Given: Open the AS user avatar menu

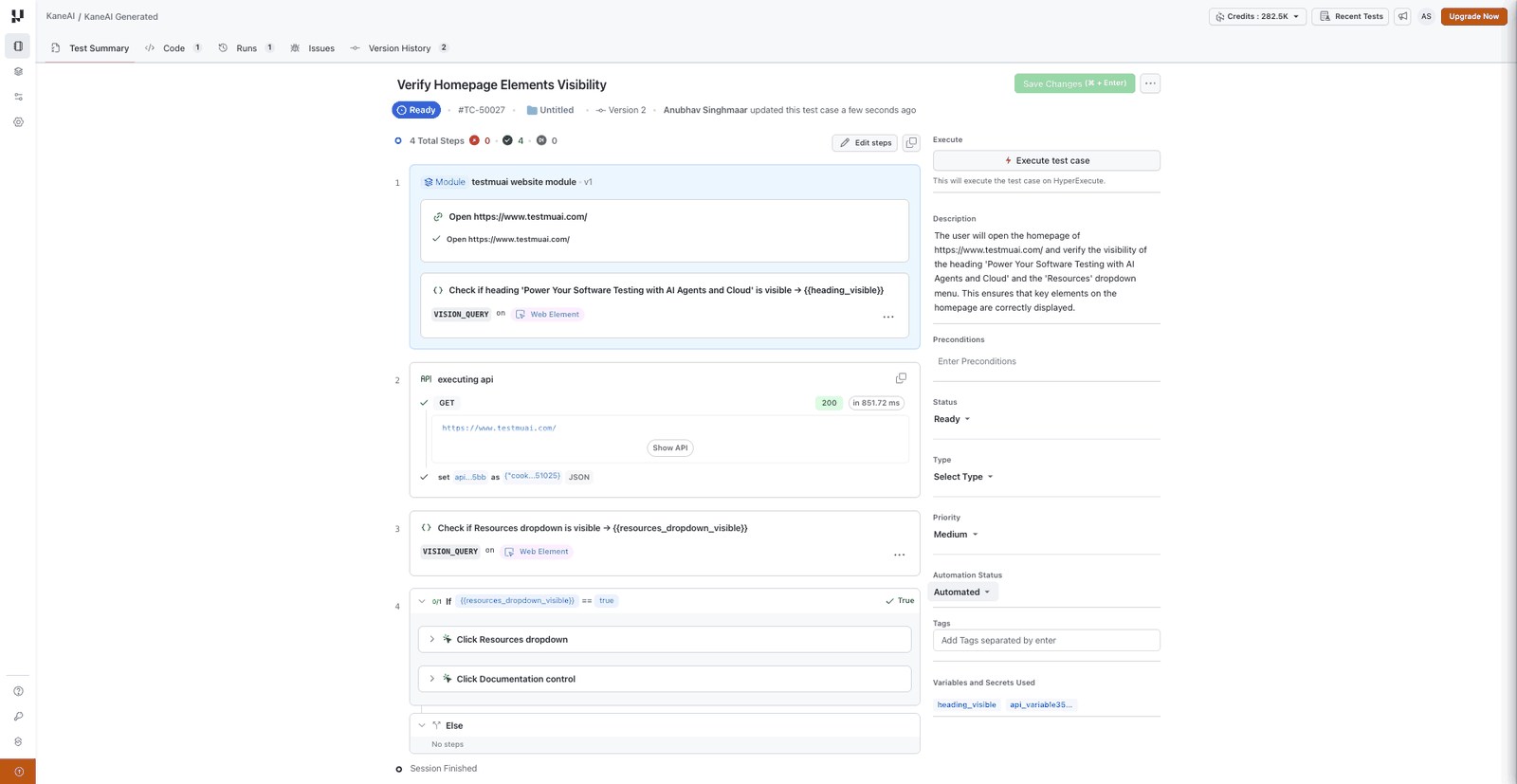Looking at the screenshot, I should 1426,16.
